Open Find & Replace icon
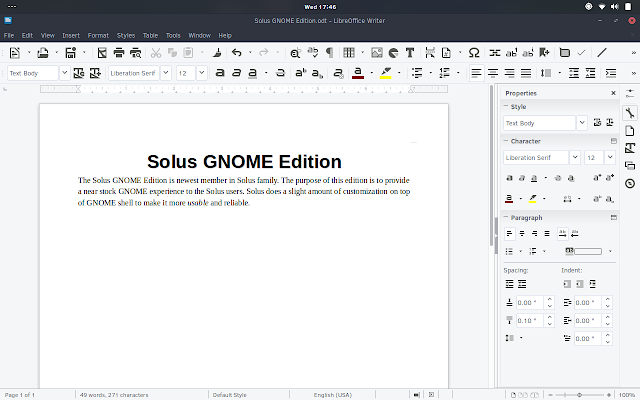The width and height of the screenshot is (640, 400). 295,53
